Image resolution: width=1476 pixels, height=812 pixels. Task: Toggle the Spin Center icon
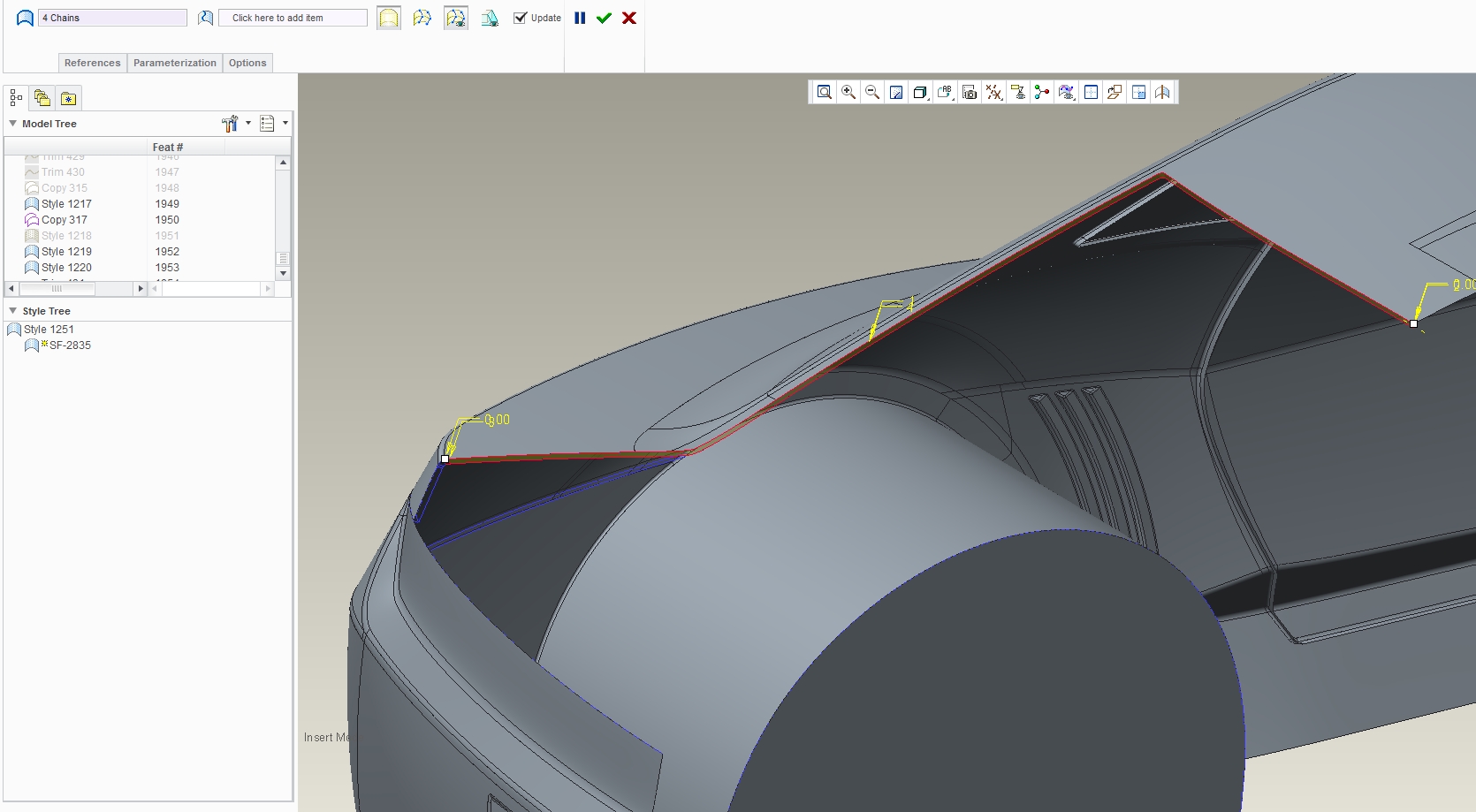[1042, 92]
